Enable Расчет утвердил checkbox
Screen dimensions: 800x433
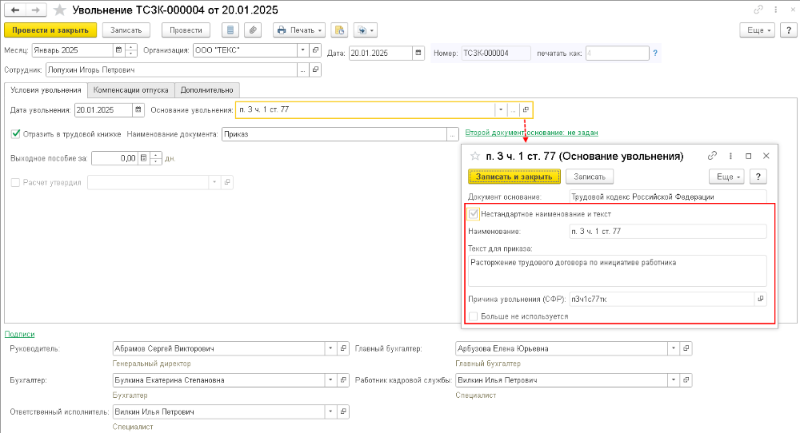click(x=15, y=182)
